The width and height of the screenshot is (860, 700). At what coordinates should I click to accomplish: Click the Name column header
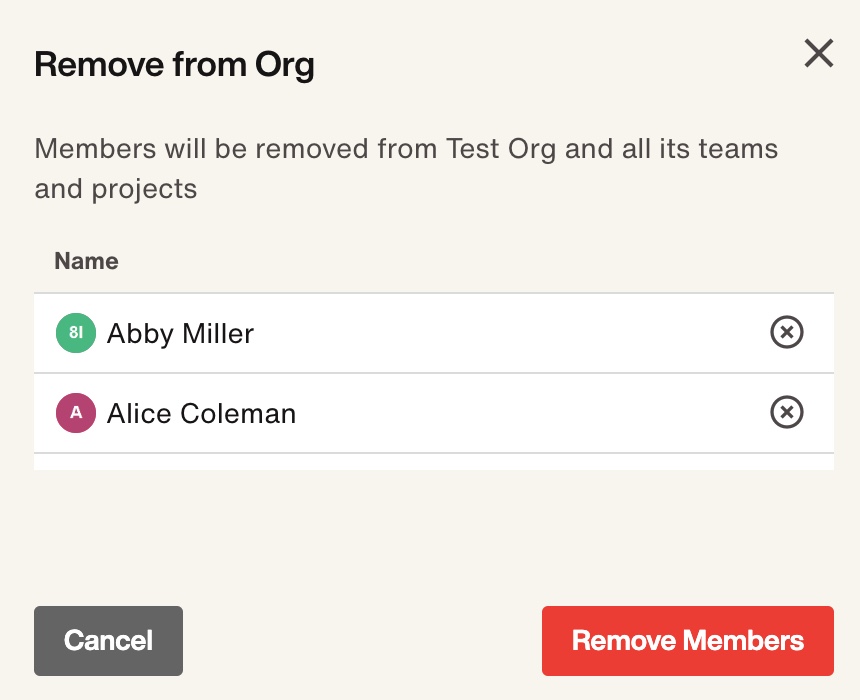[86, 261]
